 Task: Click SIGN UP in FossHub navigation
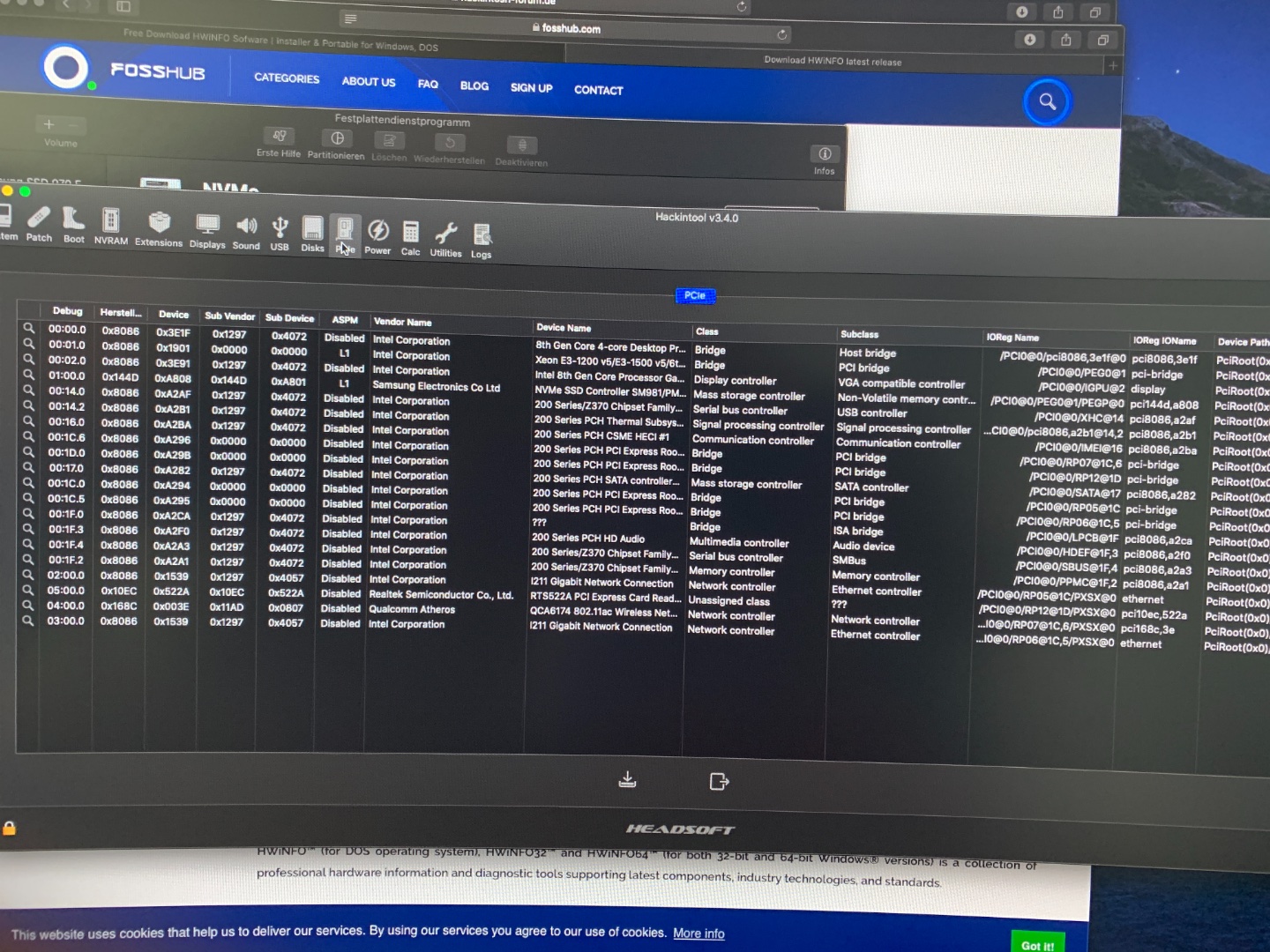tap(531, 87)
